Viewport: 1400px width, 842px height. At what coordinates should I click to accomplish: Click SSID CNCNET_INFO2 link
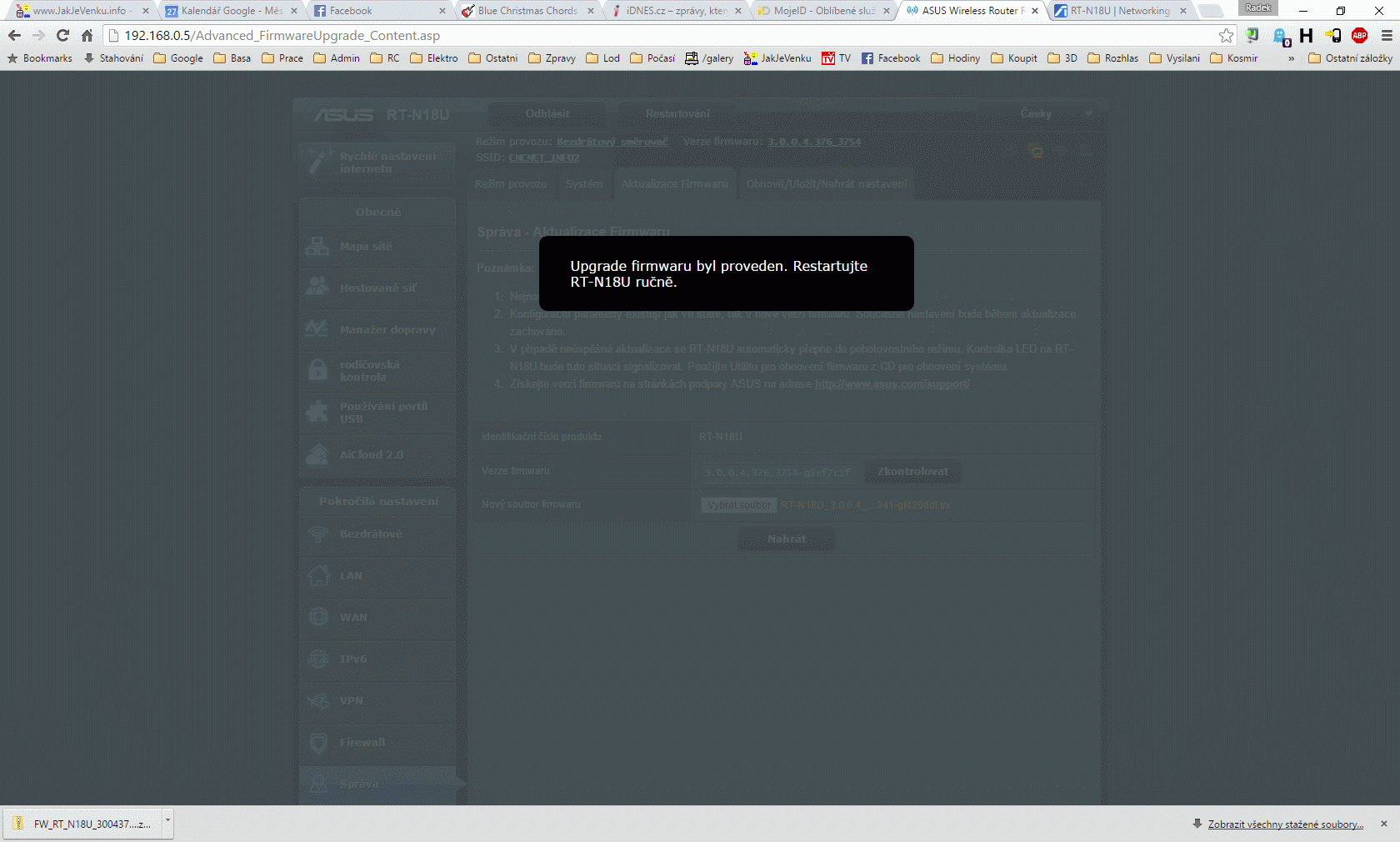click(543, 158)
